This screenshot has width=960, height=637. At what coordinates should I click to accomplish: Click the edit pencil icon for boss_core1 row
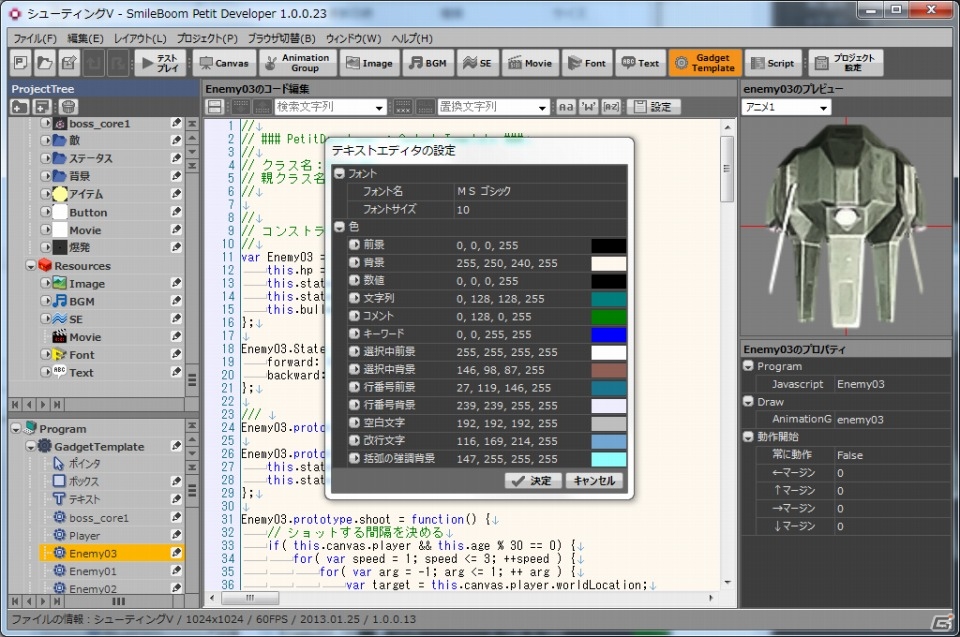176,123
